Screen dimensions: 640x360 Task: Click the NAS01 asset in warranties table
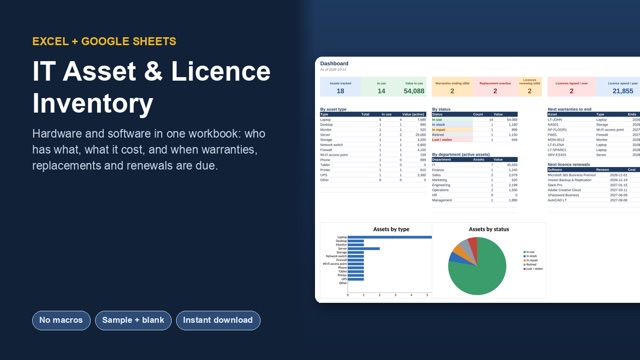tap(553, 125)
